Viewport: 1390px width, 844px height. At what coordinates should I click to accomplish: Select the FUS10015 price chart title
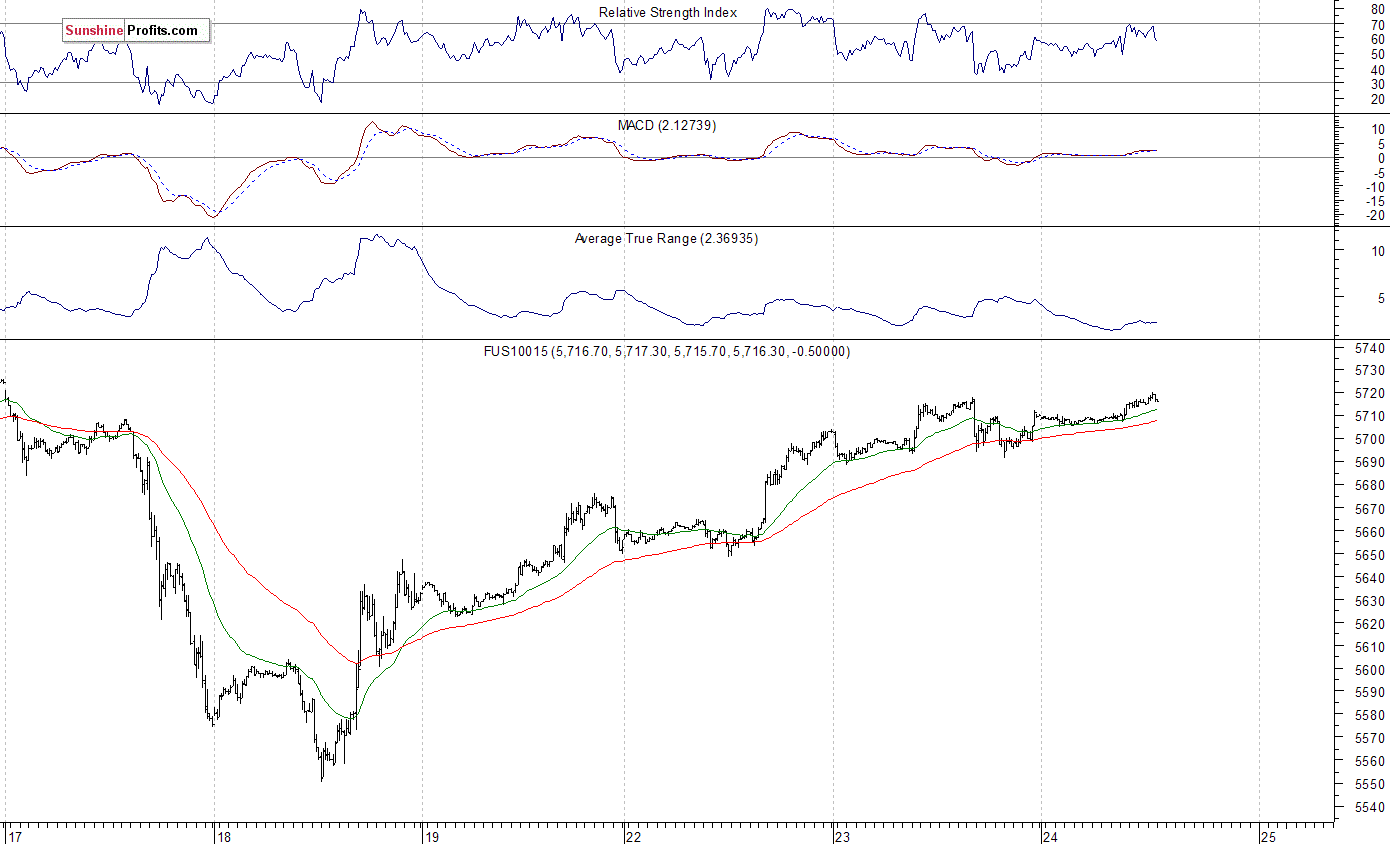669,351
